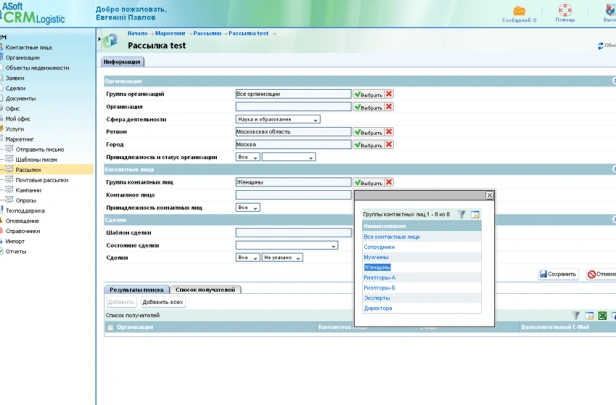
Task: Click the Excel export icon in recipients toolbar
Action: 602,315
